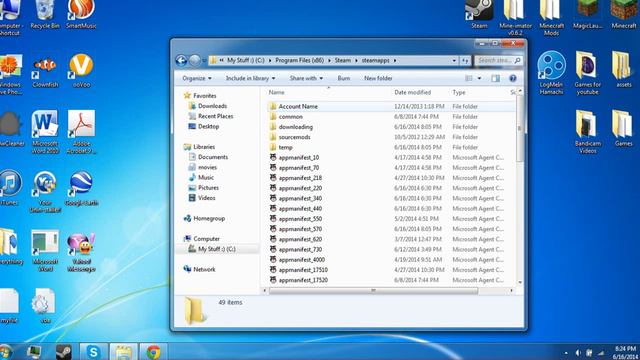Click the Forward navigation arrow in Explorer

195,60
